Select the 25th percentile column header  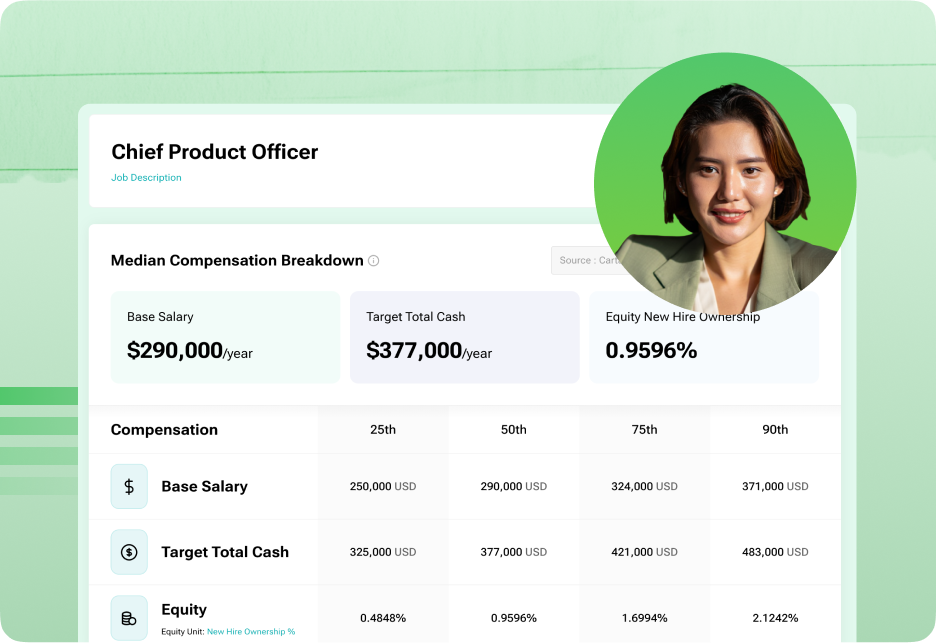383,430
